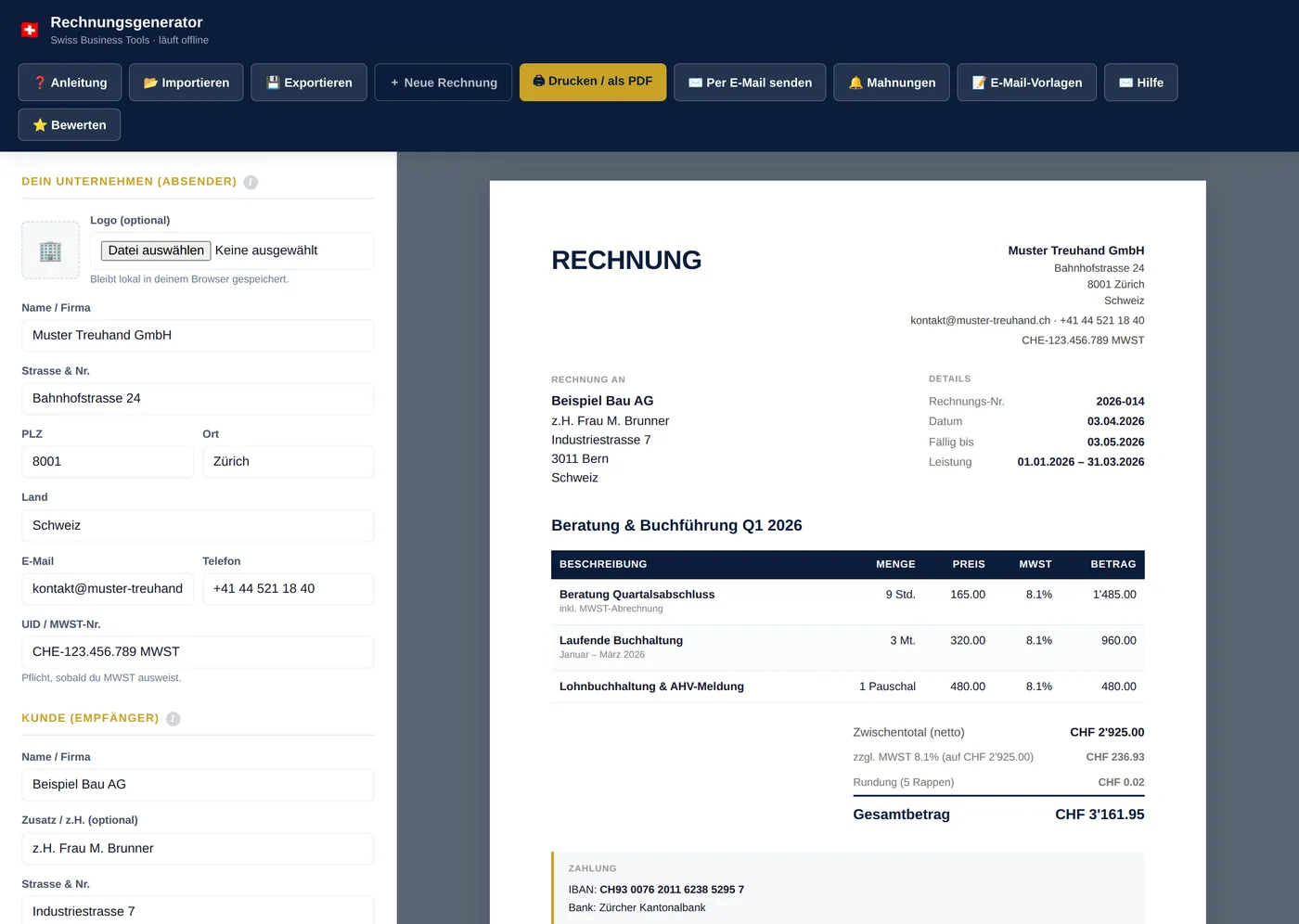The image size is (1299, 924).
Task: Click sender Name / Firma field
Action: (198, 336)
